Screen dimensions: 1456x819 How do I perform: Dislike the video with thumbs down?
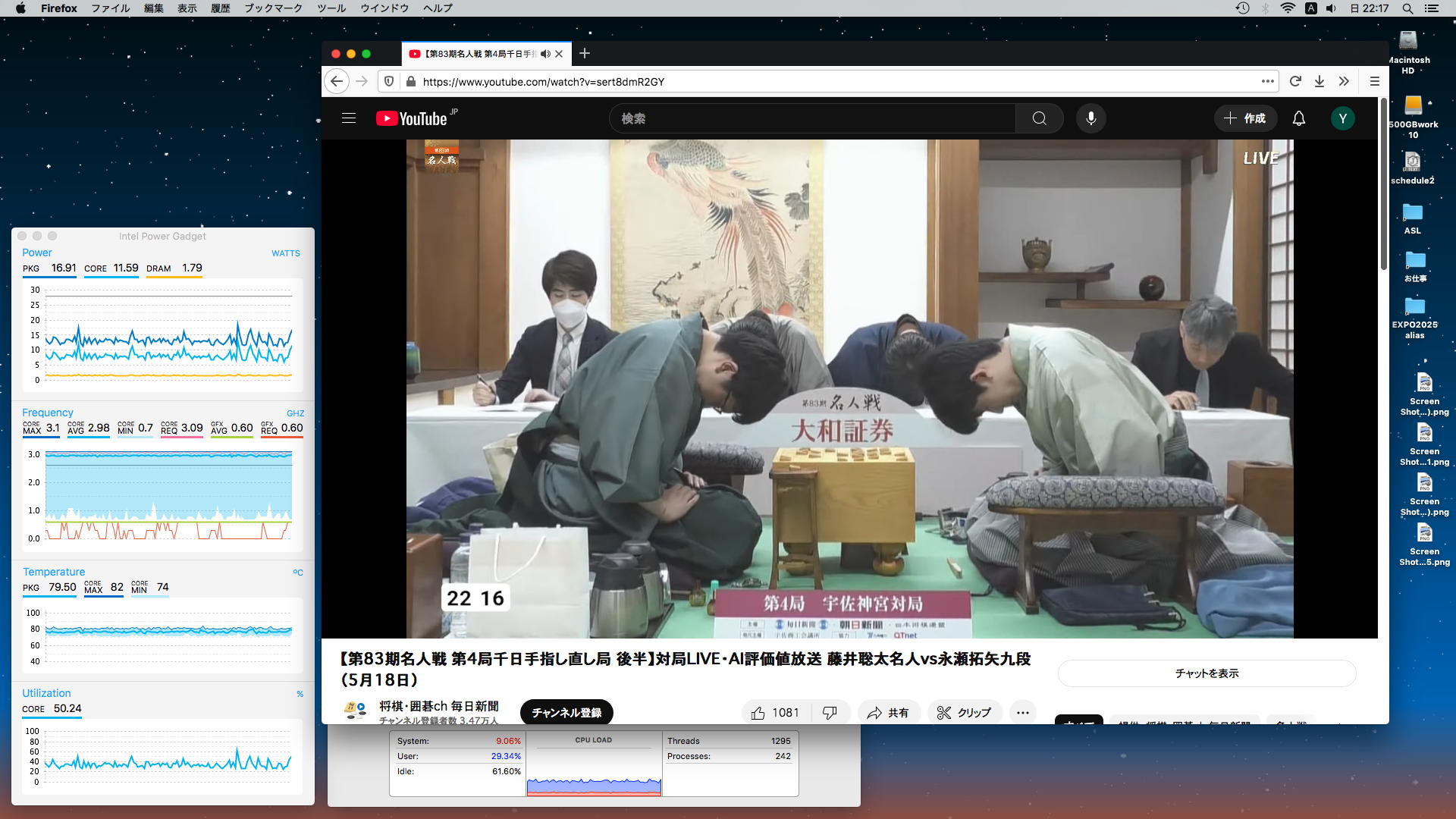point(830,713)
